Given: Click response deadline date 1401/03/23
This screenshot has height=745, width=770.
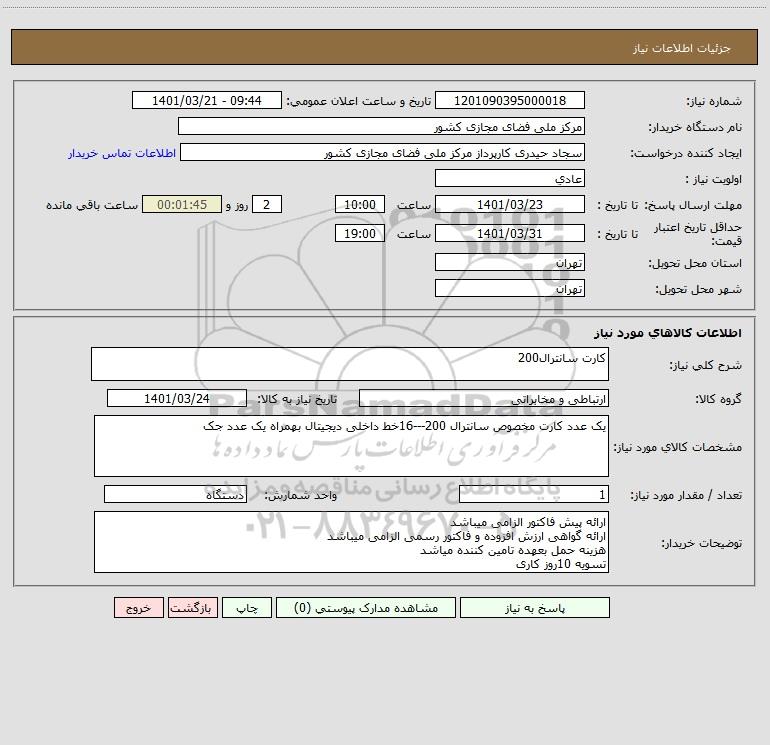Looking at the screenshot, I should [x=510, y=204].
